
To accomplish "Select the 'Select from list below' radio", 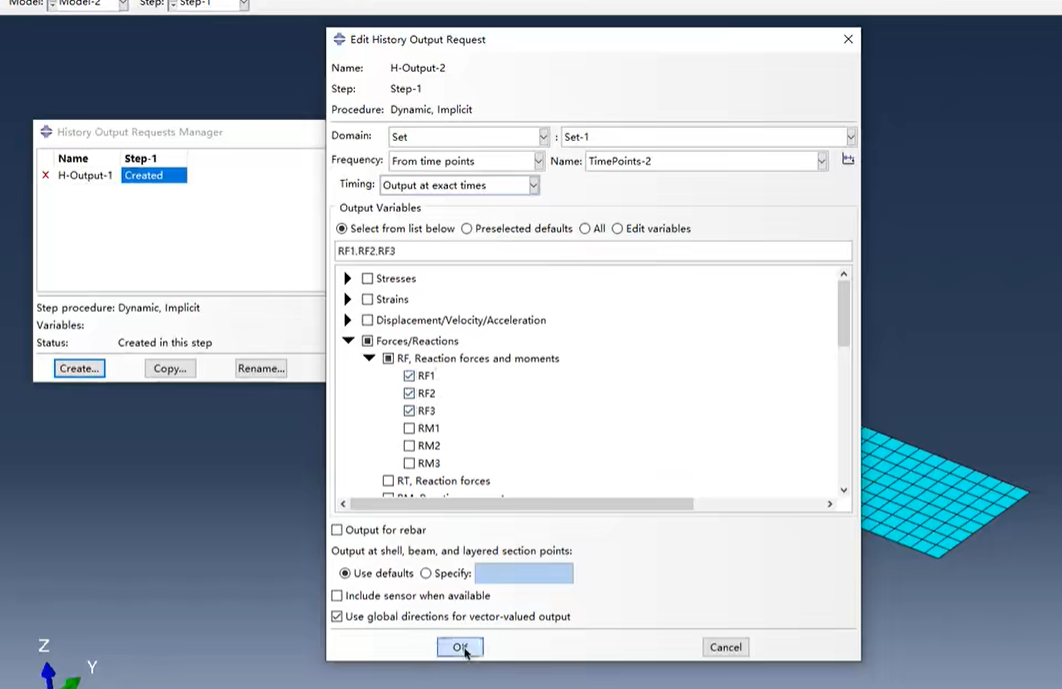I will click(341, 229).
